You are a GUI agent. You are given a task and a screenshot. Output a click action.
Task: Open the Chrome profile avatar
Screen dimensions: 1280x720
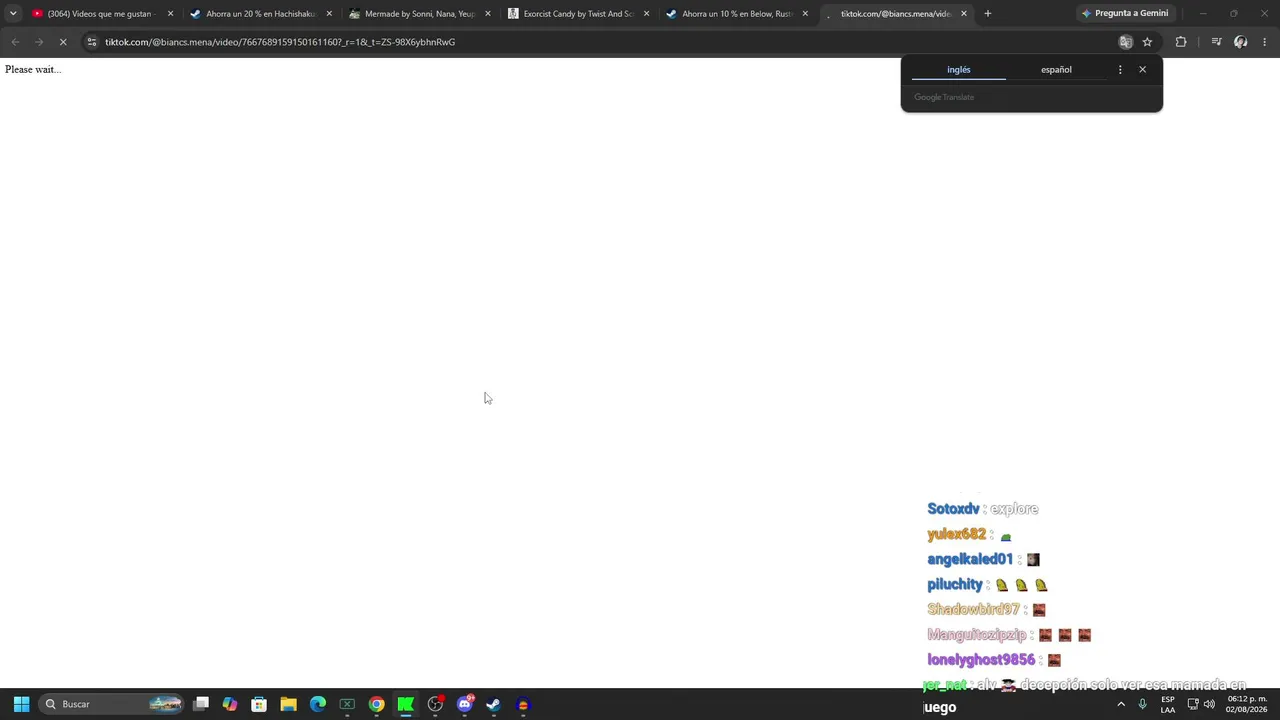point(1241,42)
